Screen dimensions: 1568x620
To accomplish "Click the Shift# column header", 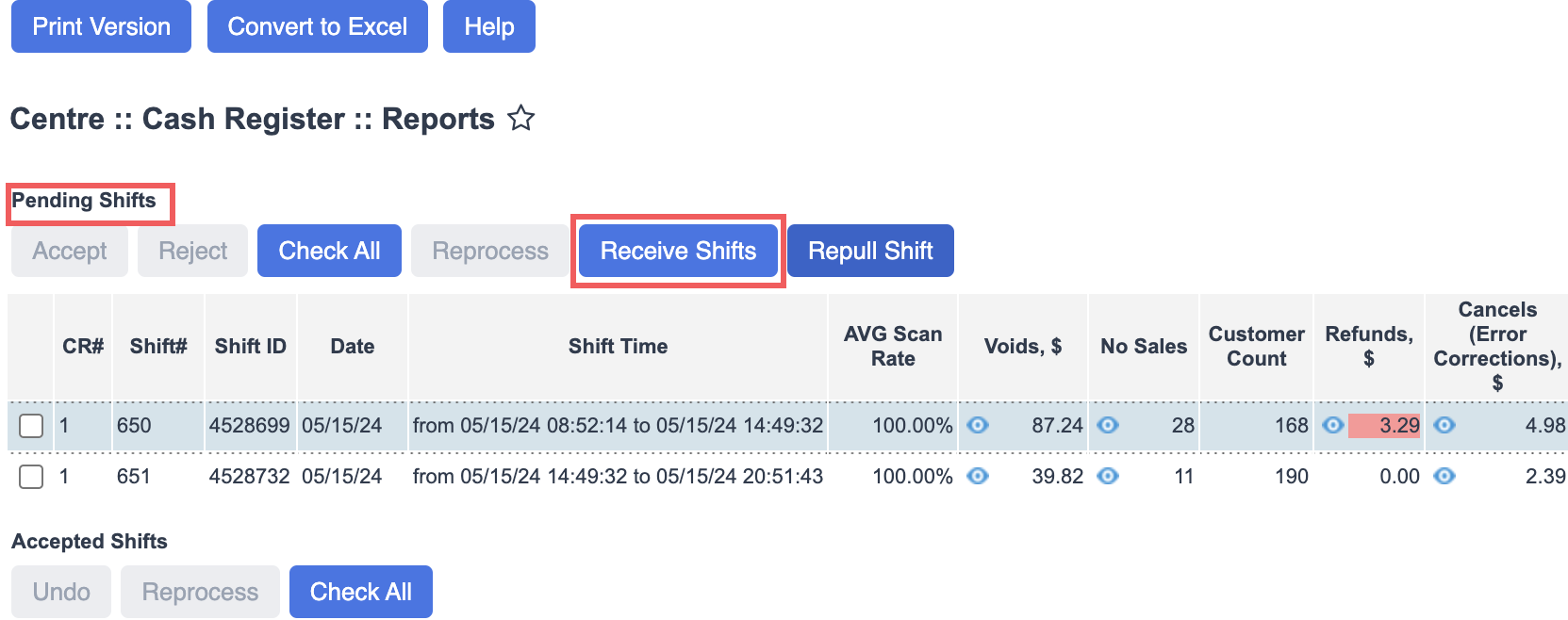I will (158, 347).
